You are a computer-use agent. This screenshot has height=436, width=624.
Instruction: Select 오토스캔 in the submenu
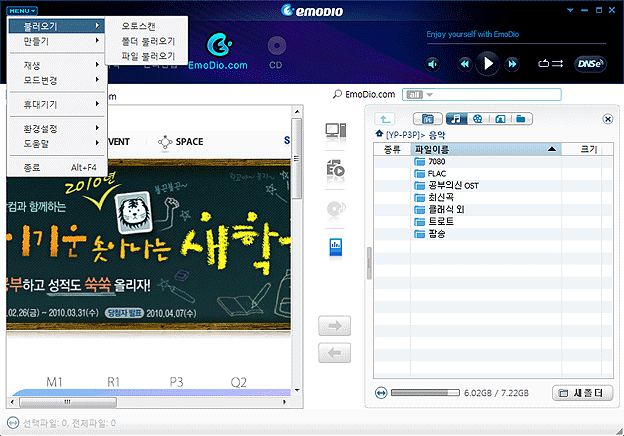(138, 26)
